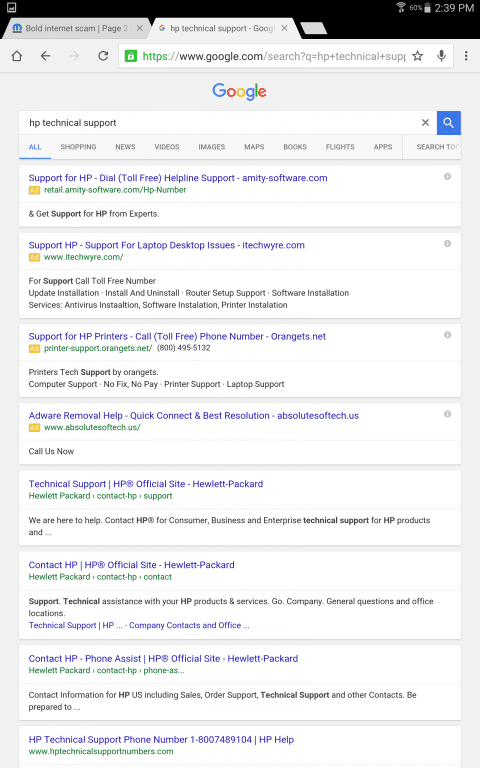
Task: Open Chrome three-dot menu
Action: pos(466,56)
